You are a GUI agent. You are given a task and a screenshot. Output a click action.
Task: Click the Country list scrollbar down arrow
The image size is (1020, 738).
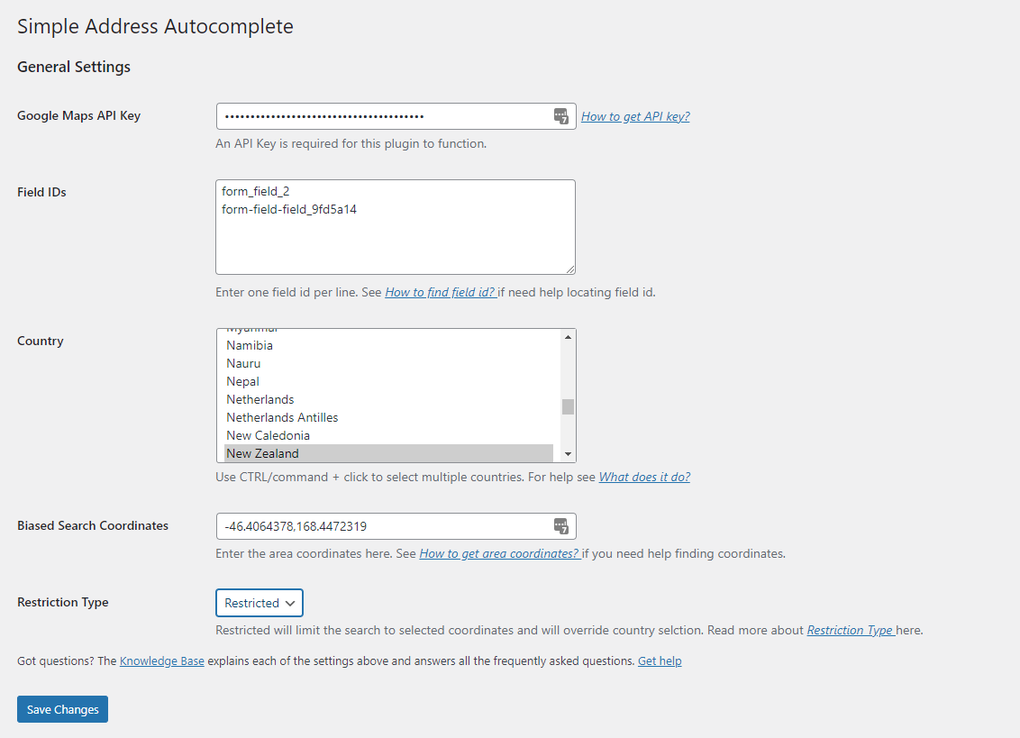tap(568, 455)
